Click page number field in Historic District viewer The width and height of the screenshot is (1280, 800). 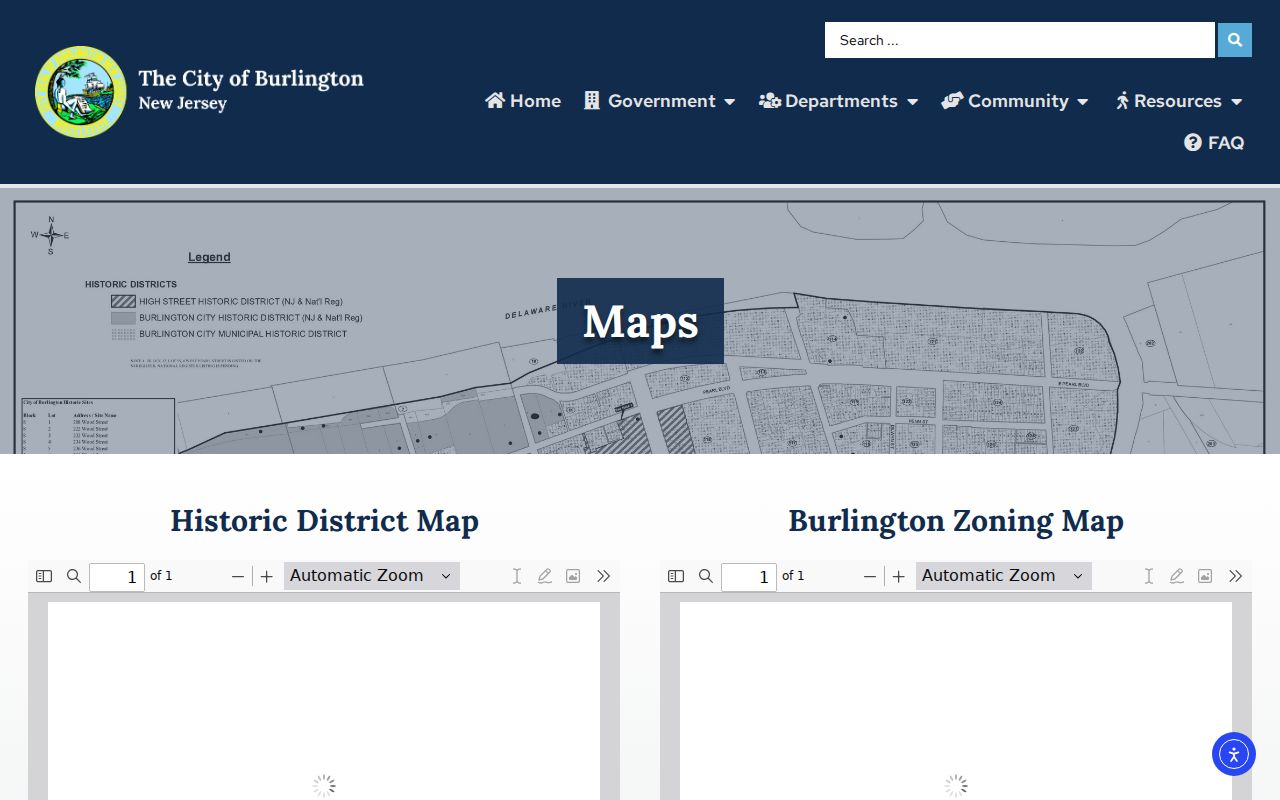[x=117, y=577]
